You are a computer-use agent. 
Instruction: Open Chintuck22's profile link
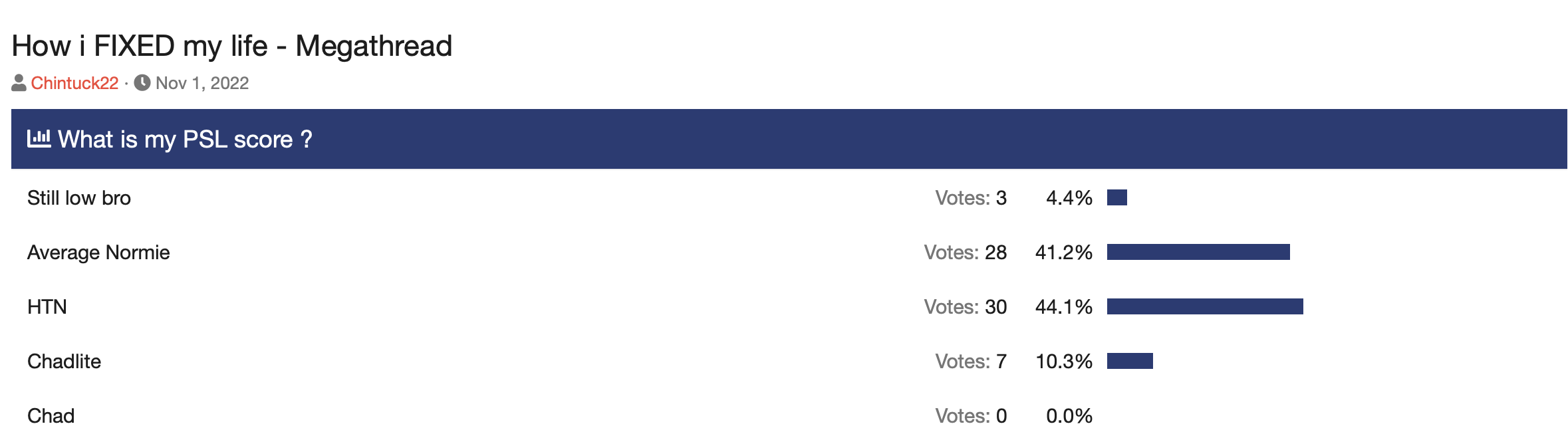[x=74, y=83]
